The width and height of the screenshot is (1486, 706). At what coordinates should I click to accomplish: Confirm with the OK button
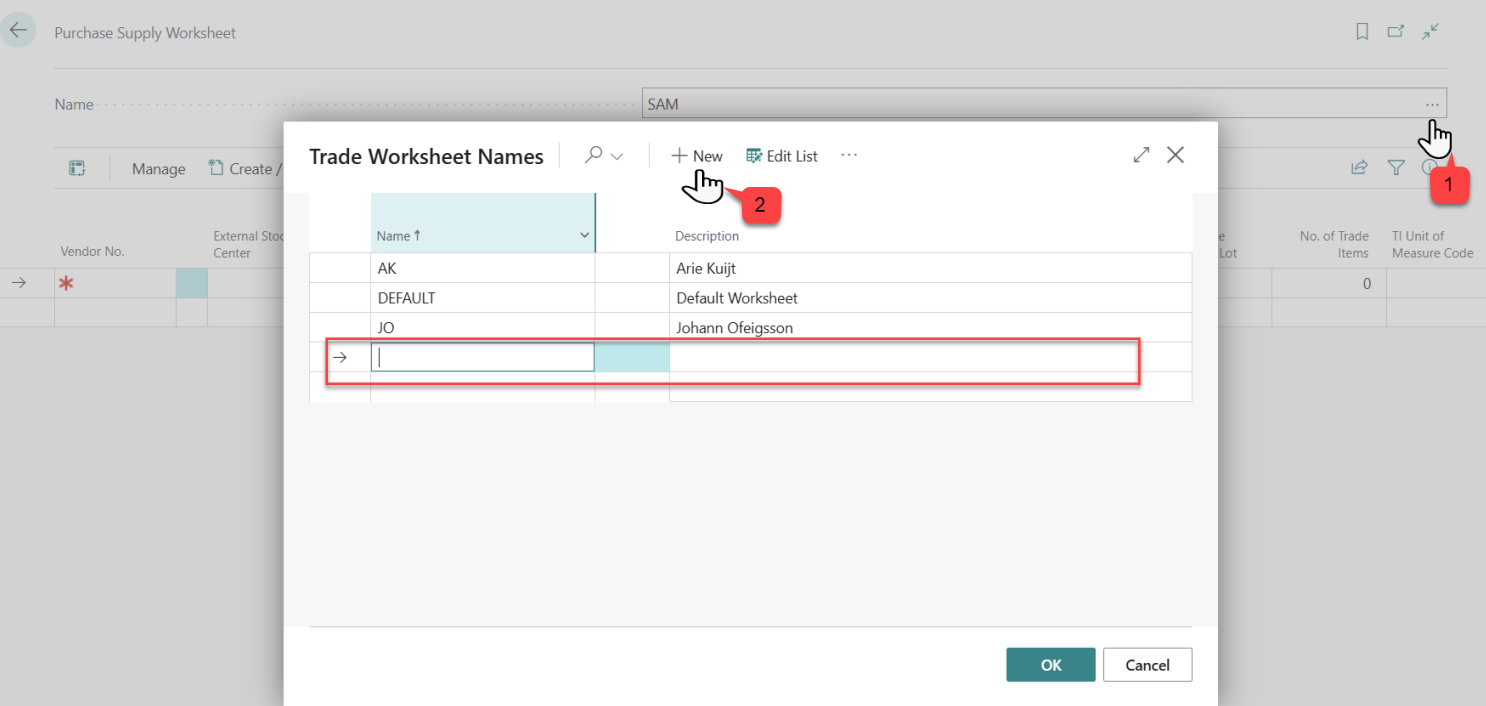(x=1050, y=665)
